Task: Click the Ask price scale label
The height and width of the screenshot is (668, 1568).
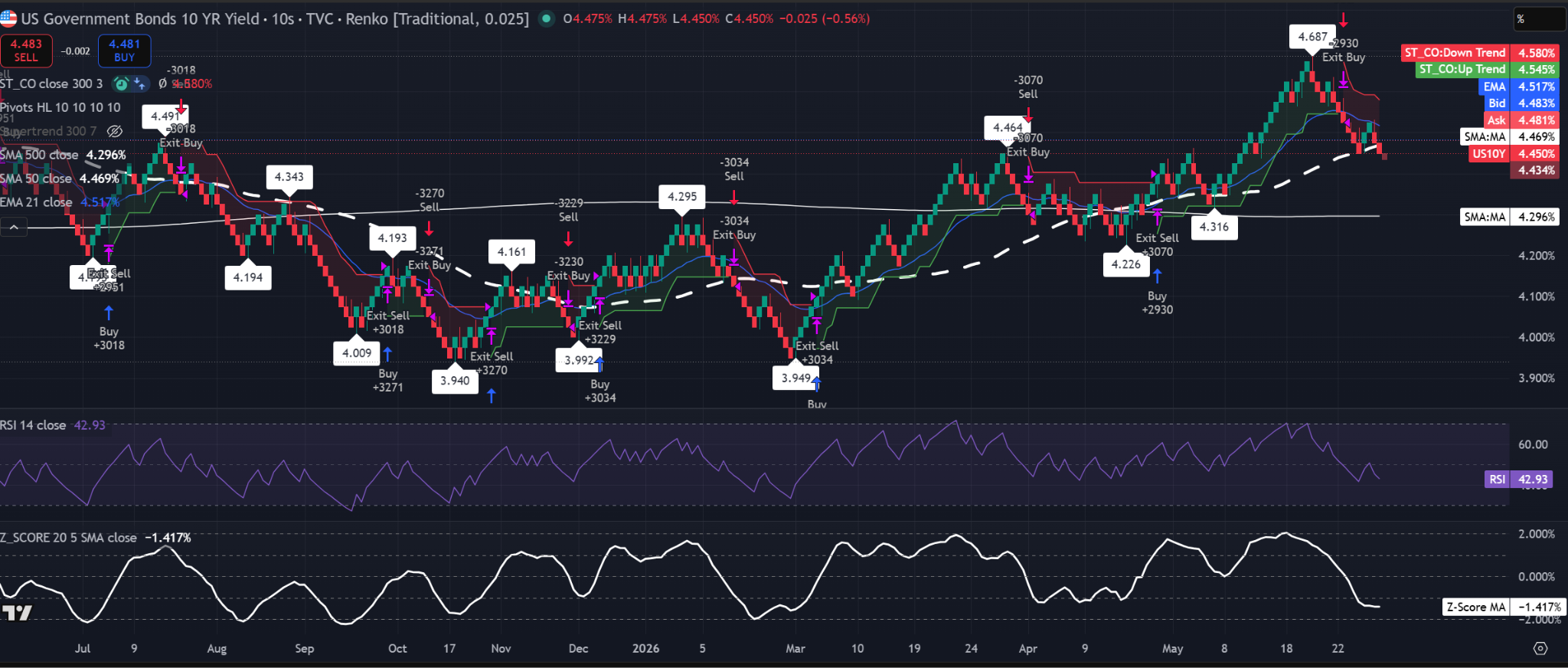Action: click(x=1521, y=120)
